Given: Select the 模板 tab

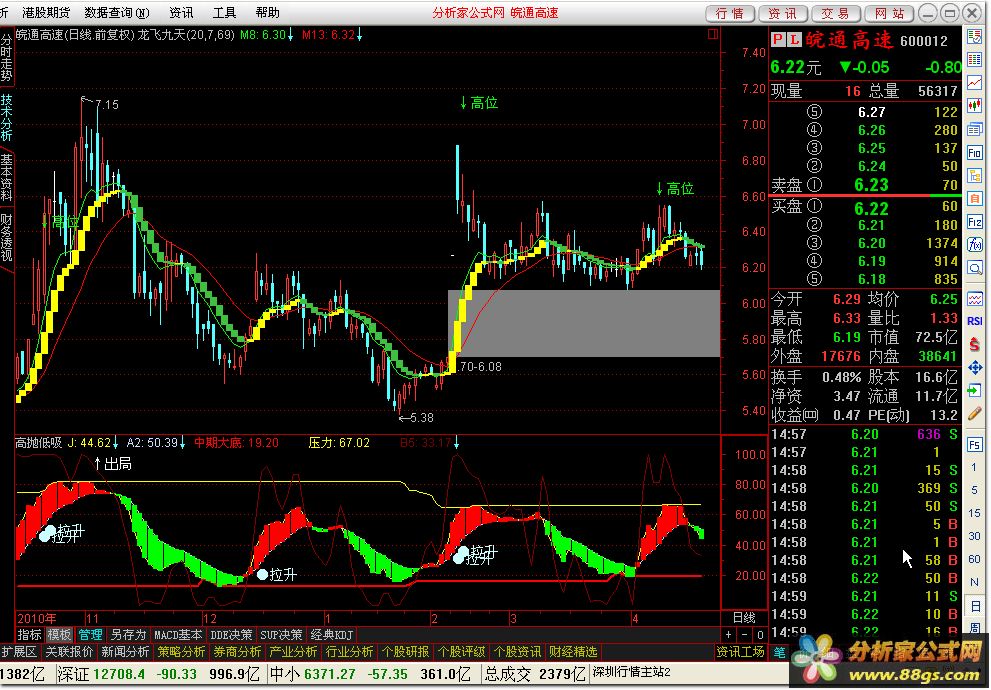Looking at the screenshot, I should click(x=60, y=634).
